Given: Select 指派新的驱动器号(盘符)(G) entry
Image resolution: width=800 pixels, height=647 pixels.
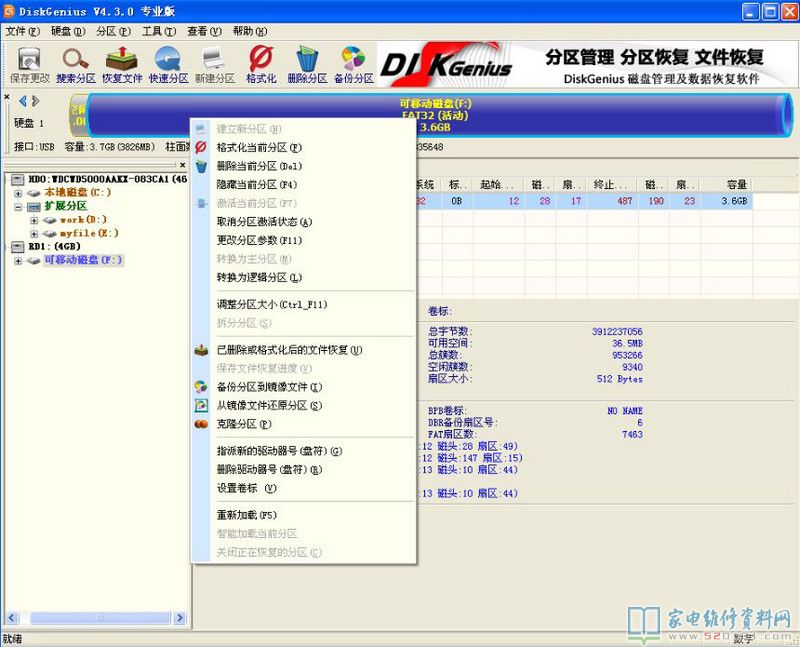Looking at the screenshot, I should [304, 451].
